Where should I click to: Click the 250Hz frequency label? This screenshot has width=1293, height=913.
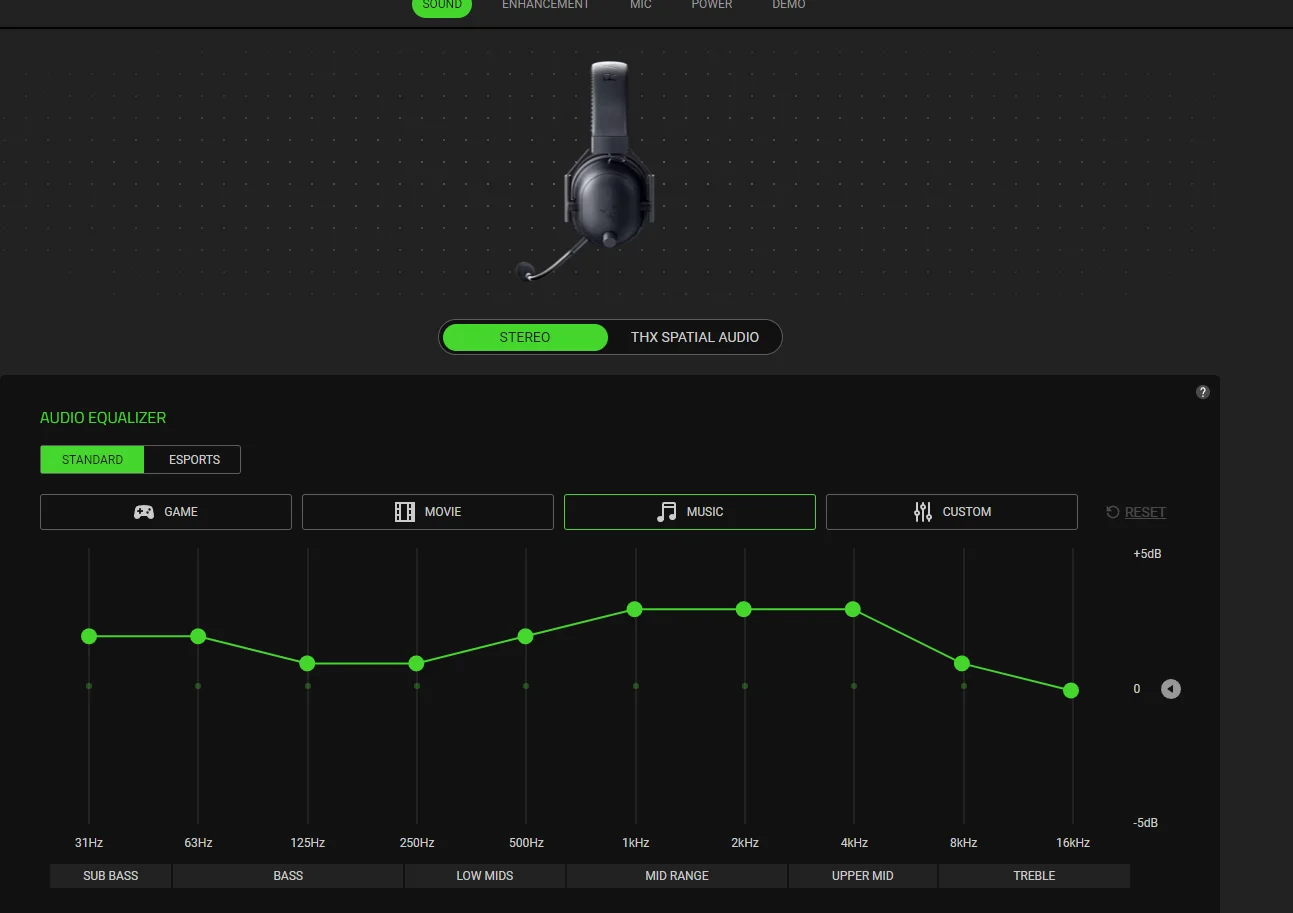coord(416,843)
